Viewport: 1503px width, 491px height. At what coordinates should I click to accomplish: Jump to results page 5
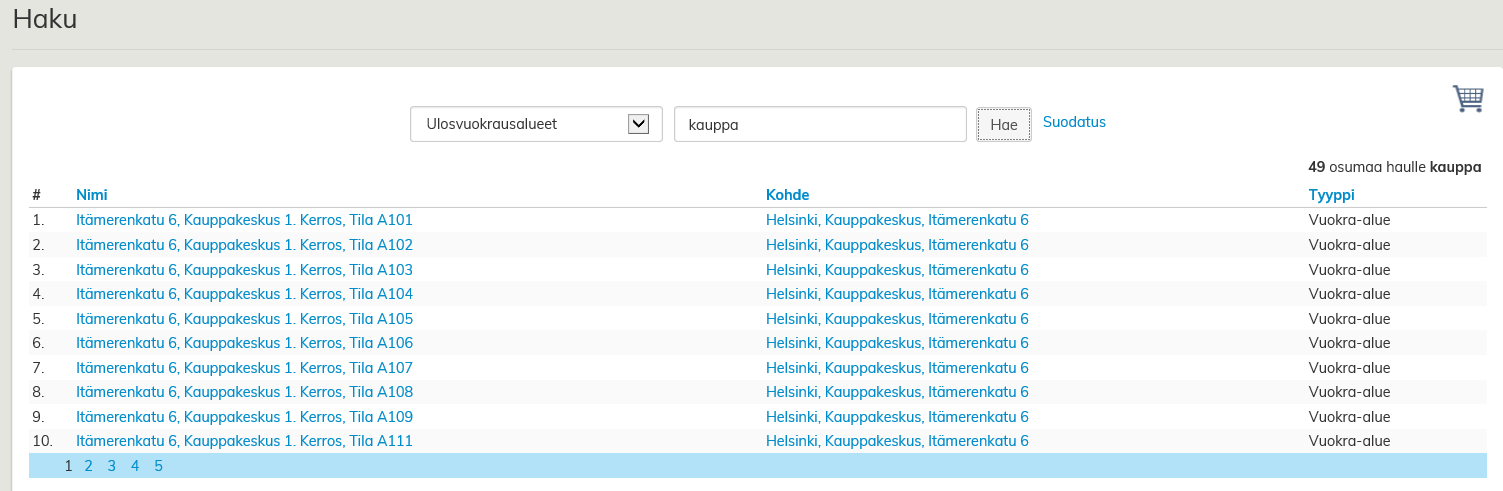(x=158, y=466)
